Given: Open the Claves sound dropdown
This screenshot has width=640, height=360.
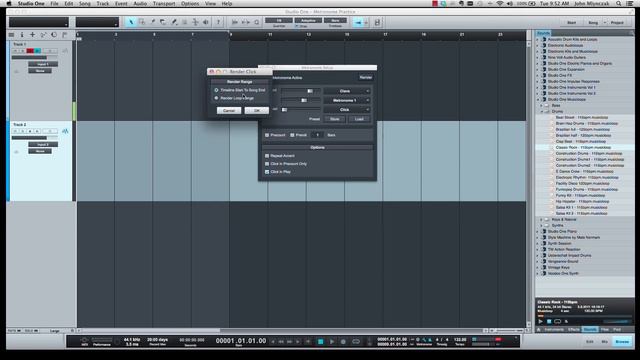Looking at the screenshot, I should click(x=347, y=91).
